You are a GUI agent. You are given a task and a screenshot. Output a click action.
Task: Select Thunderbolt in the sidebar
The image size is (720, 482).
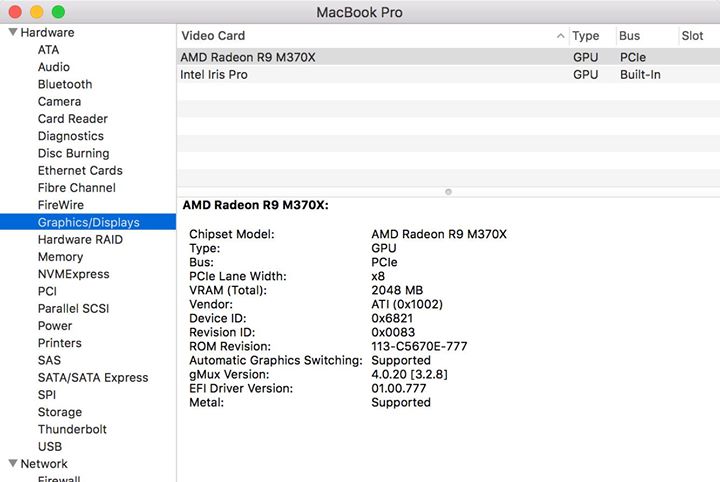point(72,429)
